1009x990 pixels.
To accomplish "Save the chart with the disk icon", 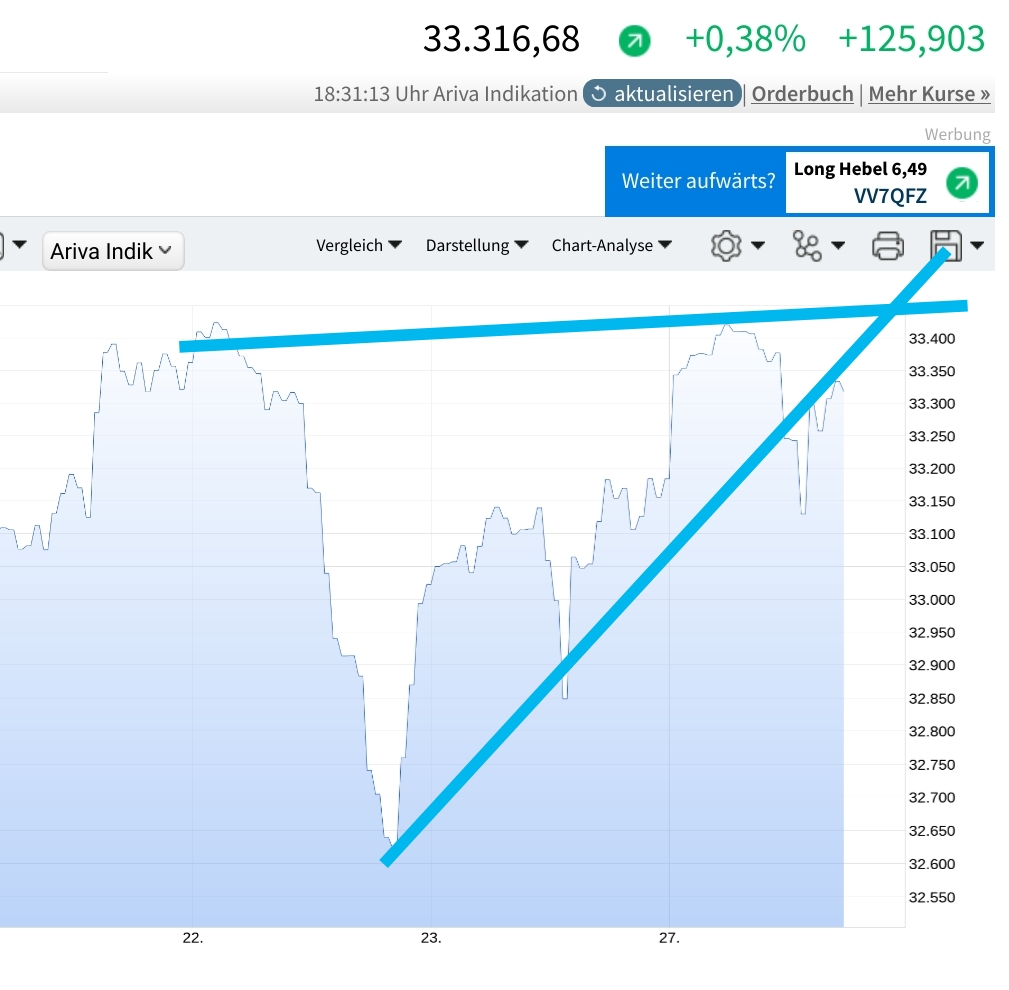I will click(x=944, y=245).
